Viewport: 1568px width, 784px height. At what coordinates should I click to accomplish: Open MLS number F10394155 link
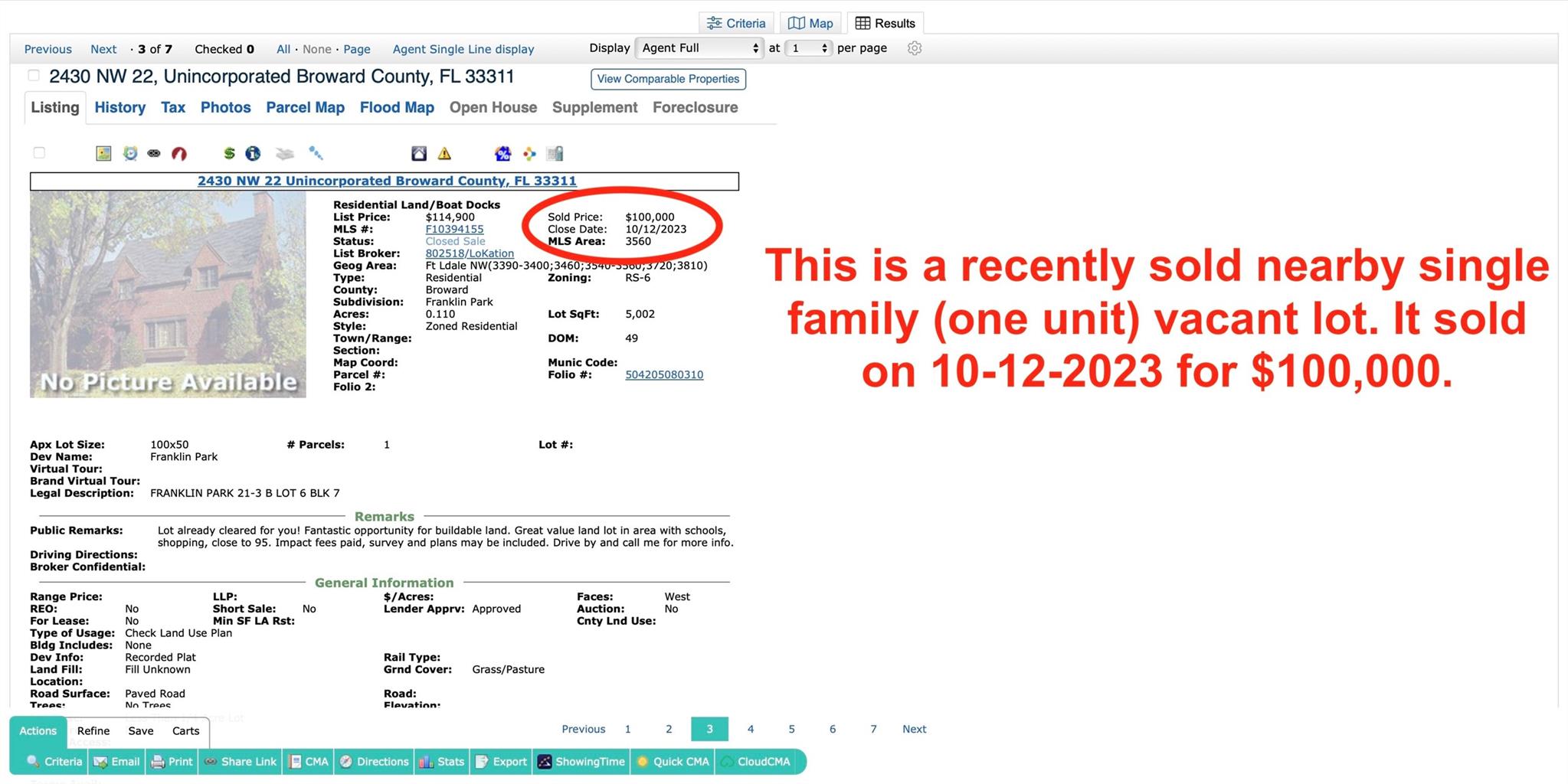click(454, 229)
